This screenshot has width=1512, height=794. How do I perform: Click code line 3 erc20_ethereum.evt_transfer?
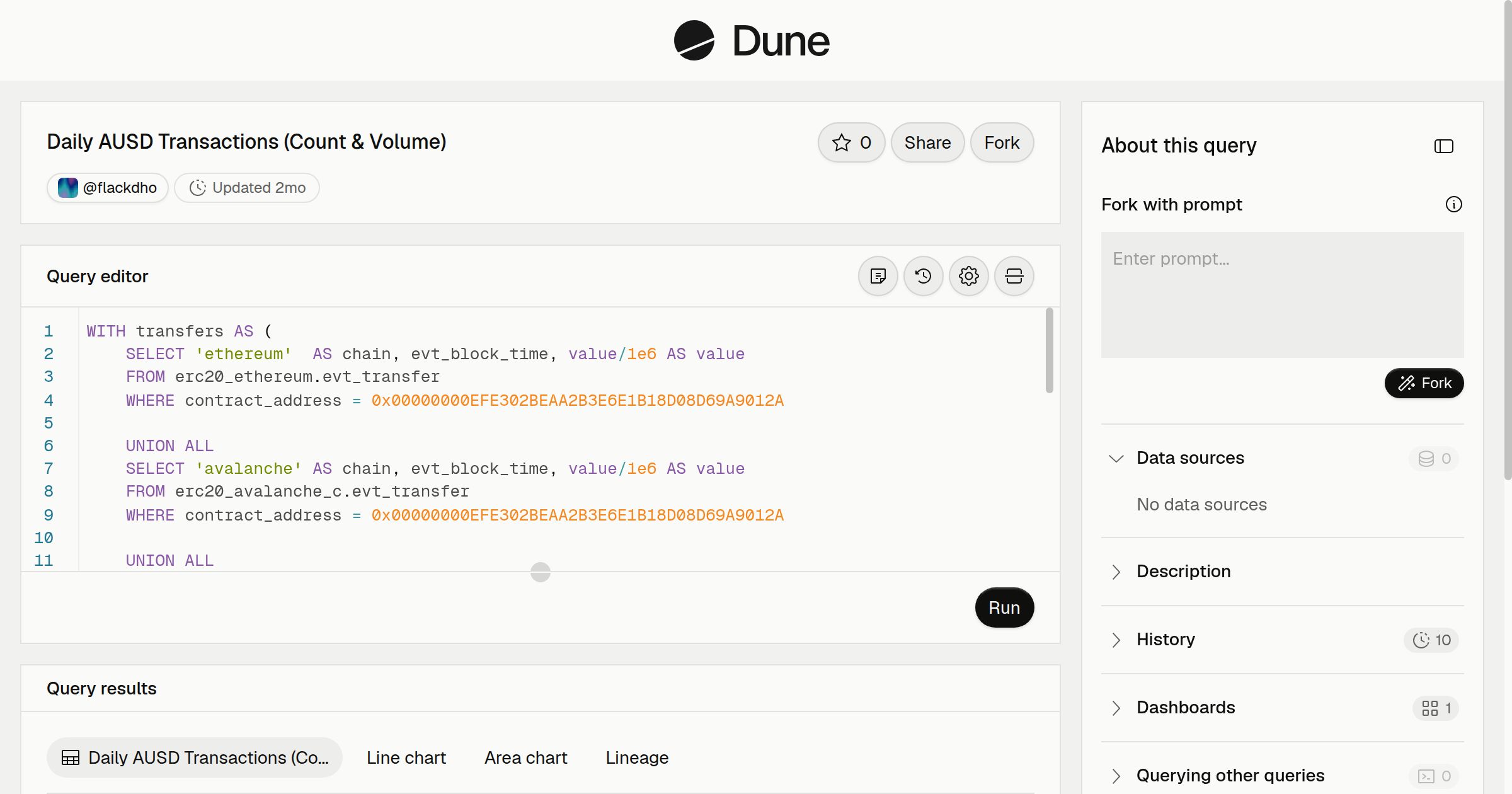pos(307,377)
